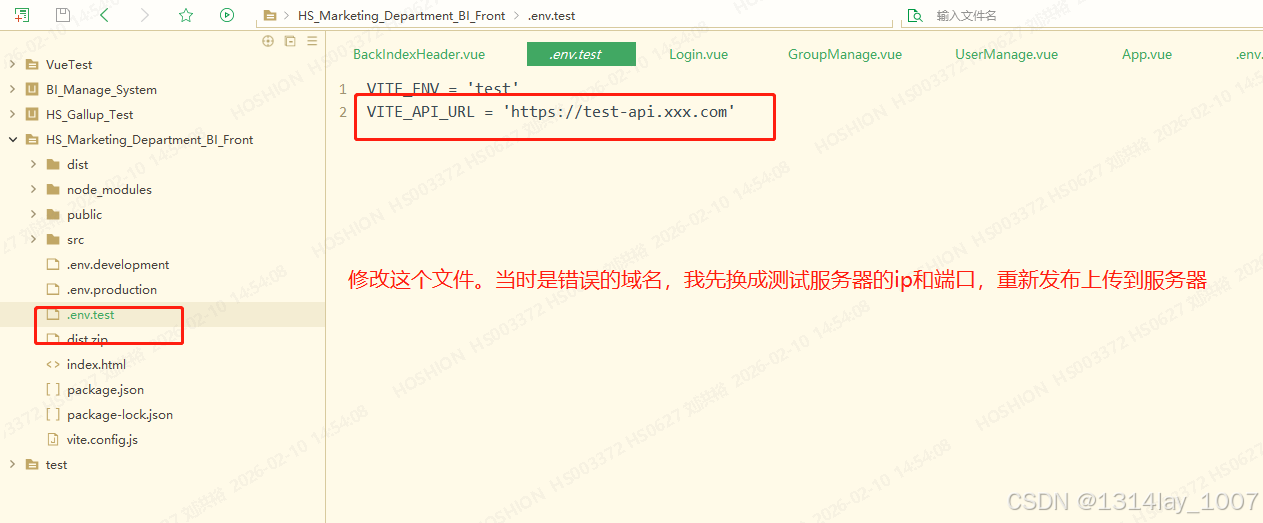Go forward with the right arrow icon
The image size is (1263, 523).
145,15
